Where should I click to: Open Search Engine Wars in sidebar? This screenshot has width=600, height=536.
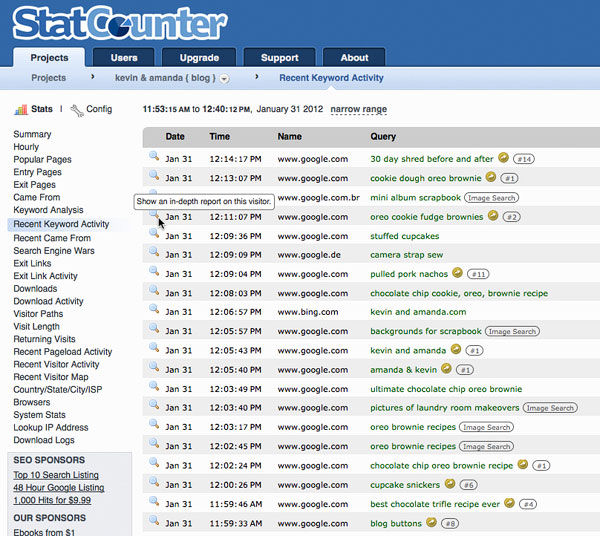tap(54, 251)
